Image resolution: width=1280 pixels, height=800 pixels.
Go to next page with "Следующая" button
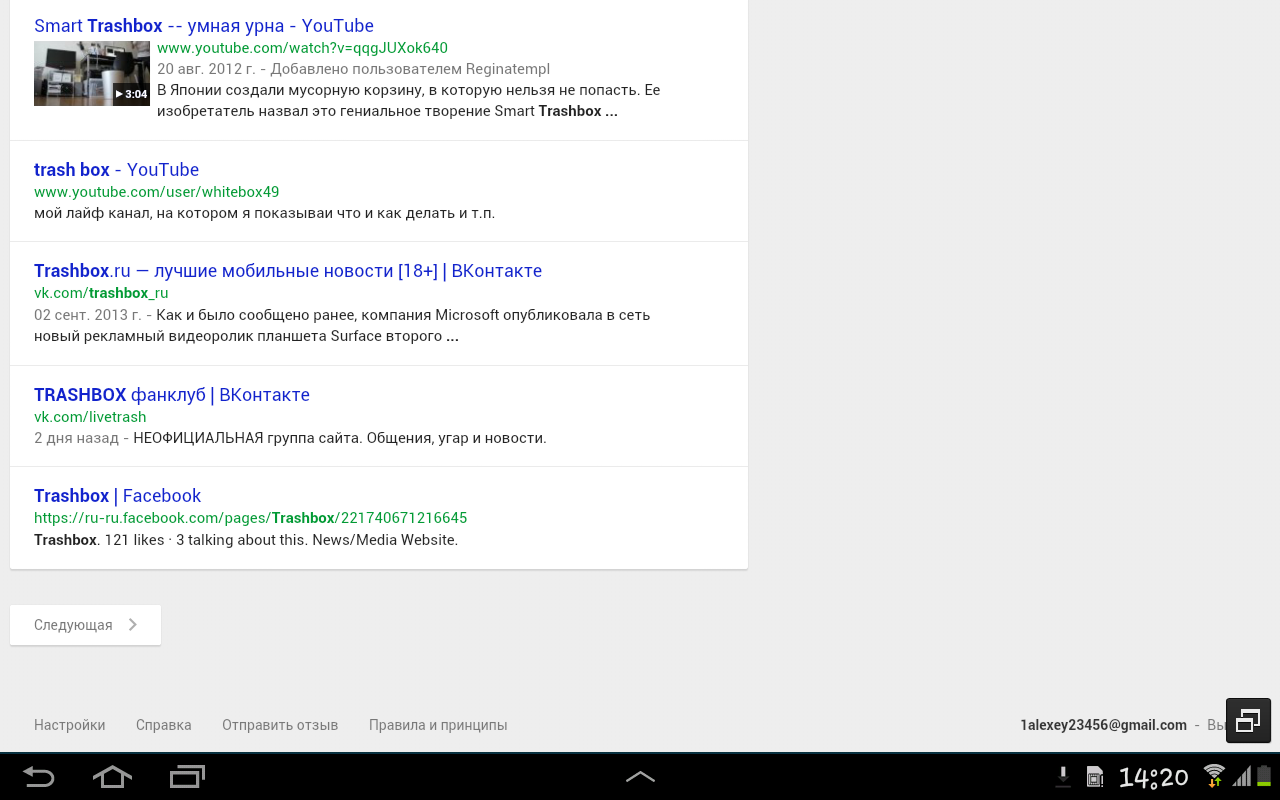coord(85,625)
